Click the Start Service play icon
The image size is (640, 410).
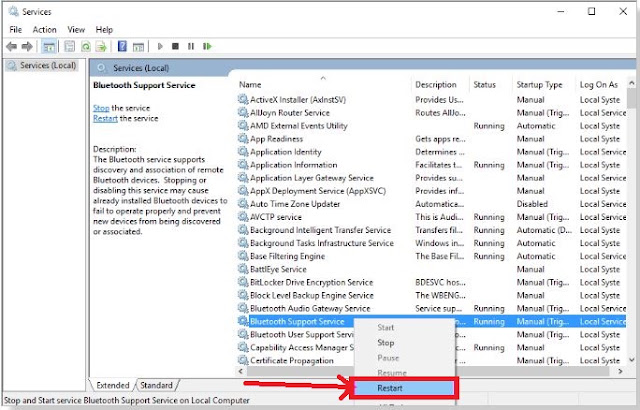pyautogui.click(x=160, y=46)
